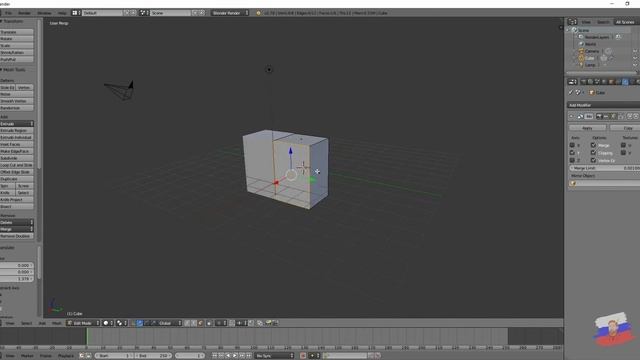
Task: Open the No Sync dropdown in timeline
Action: 274,356
